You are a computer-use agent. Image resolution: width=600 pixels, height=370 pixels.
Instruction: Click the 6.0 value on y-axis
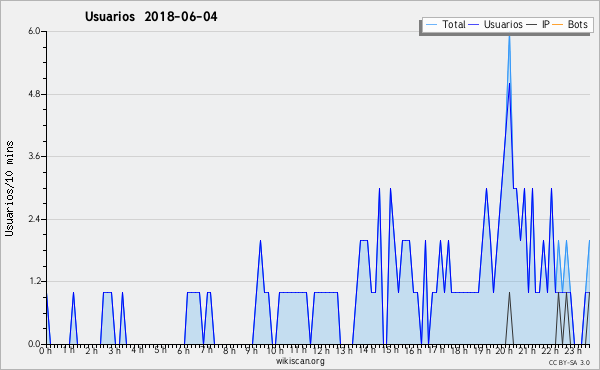[34, 31]
